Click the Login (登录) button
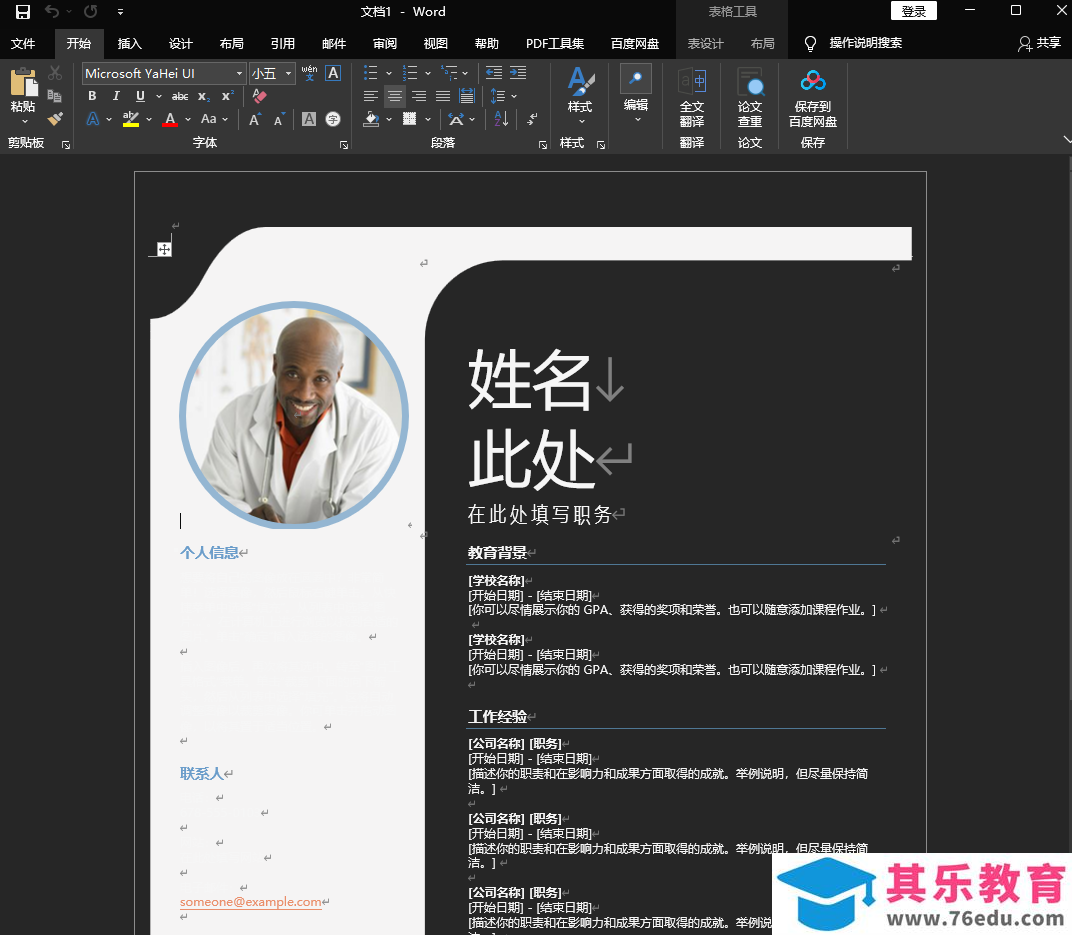 coord(913,11)
